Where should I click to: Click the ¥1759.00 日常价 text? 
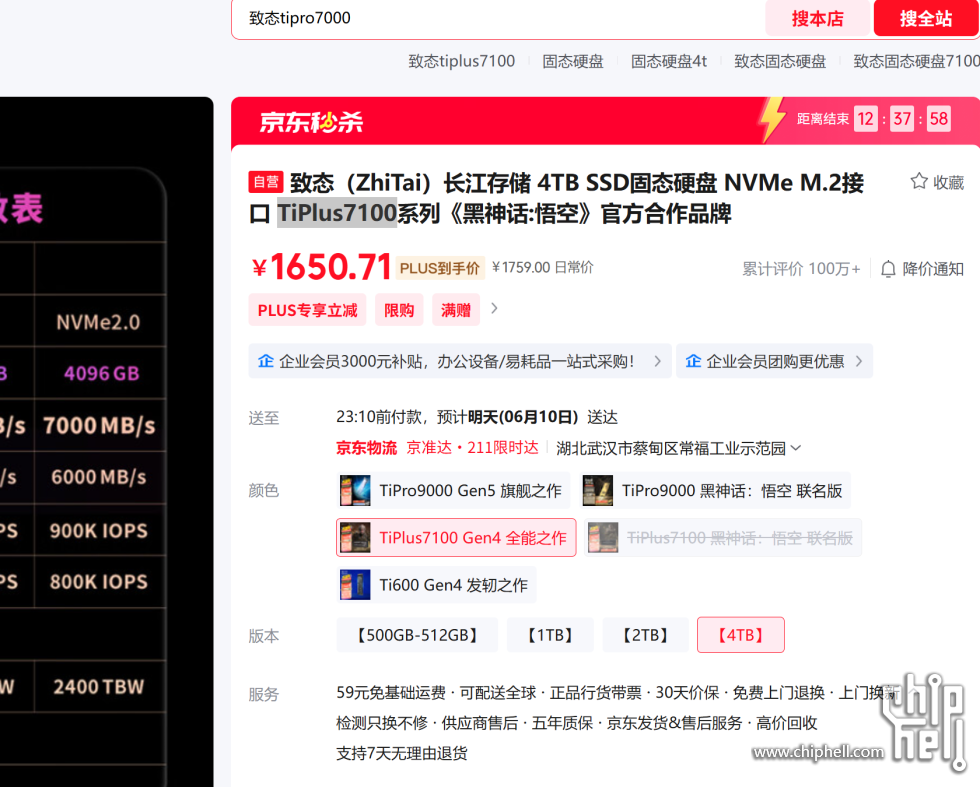542,268
